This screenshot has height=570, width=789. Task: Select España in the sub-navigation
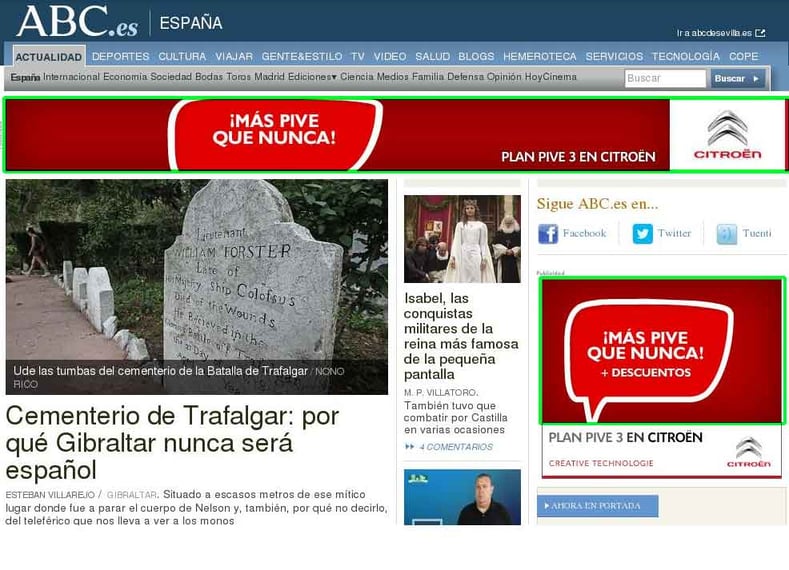(25, 77)
